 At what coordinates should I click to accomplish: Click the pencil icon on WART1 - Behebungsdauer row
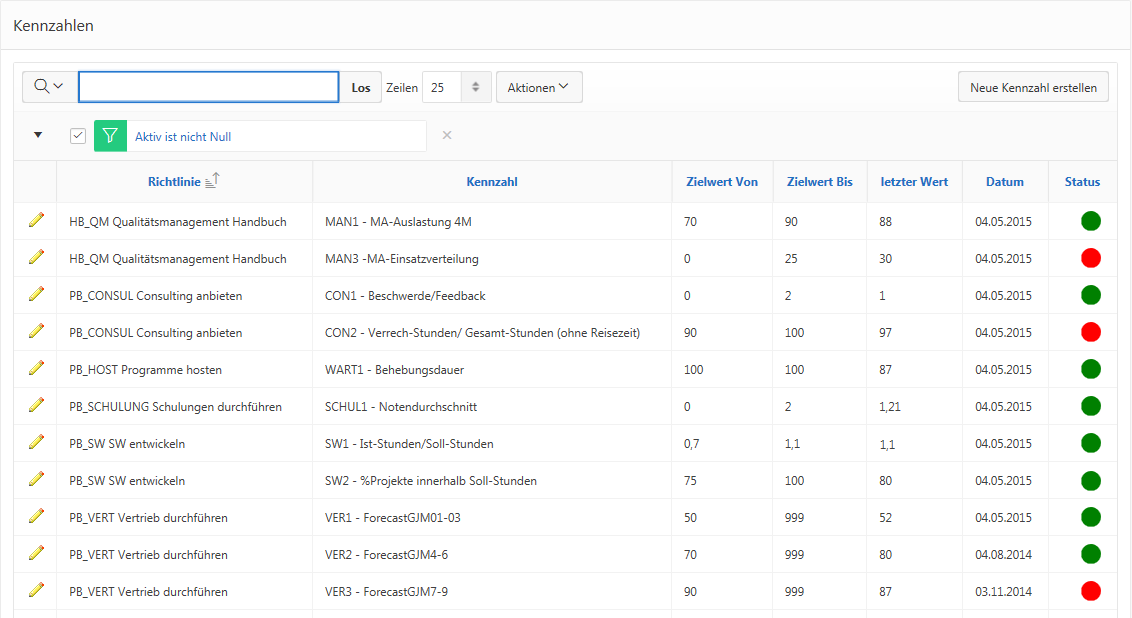tap(37, 368)
